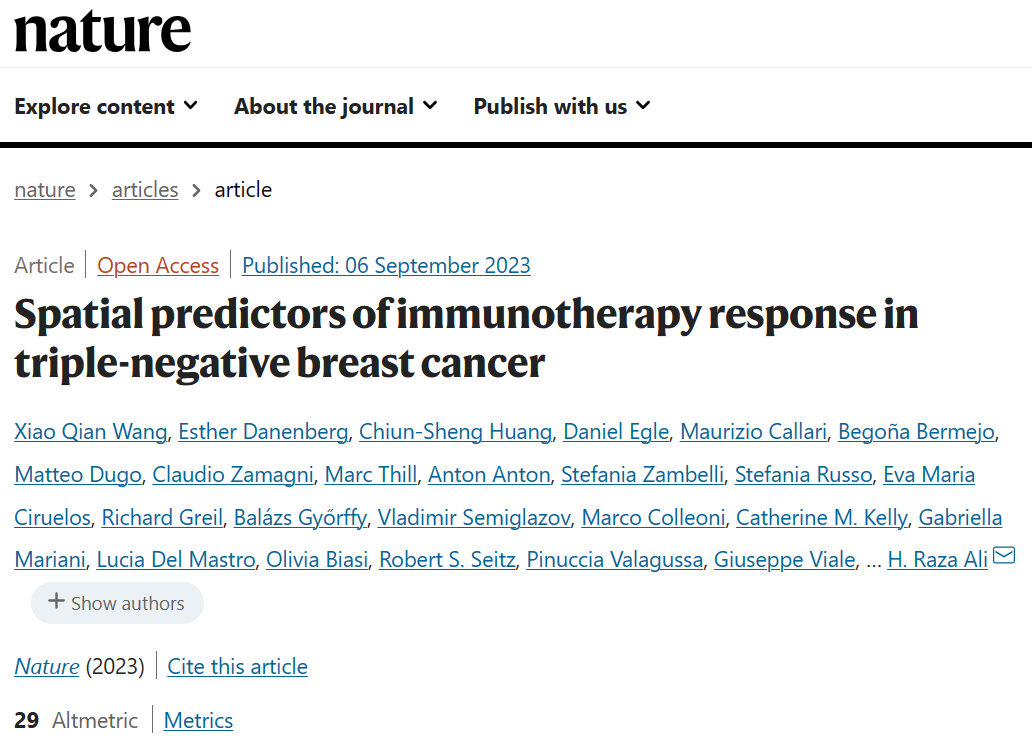Click author Maurizio Callari
The height and width of the screenshot is (738, 1032).
point(753,432)
